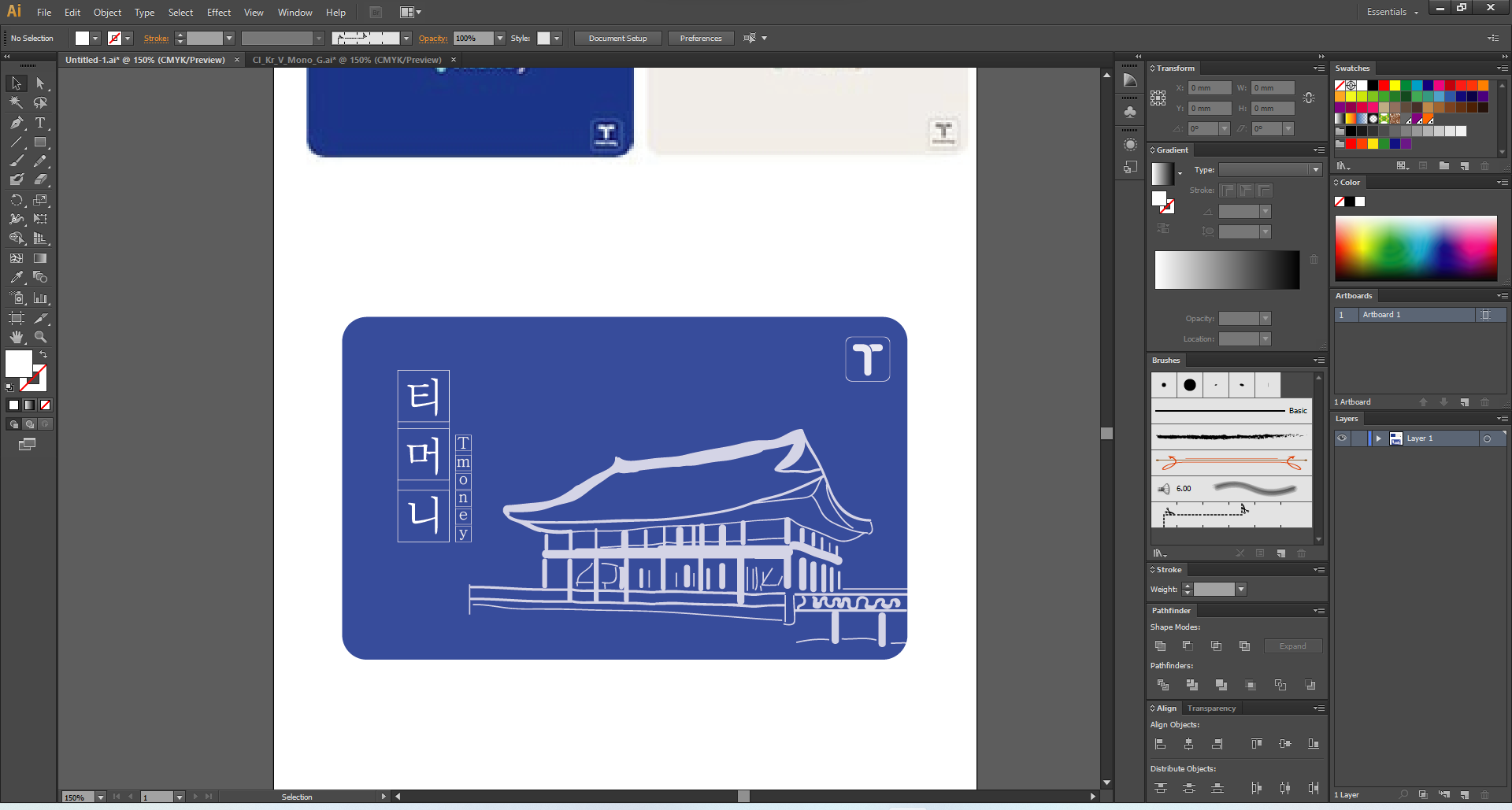1512x810 pixels.
Task: Switch to CI_Kr_V_Mono_G.ai document tab
Action: coord(347,60)
